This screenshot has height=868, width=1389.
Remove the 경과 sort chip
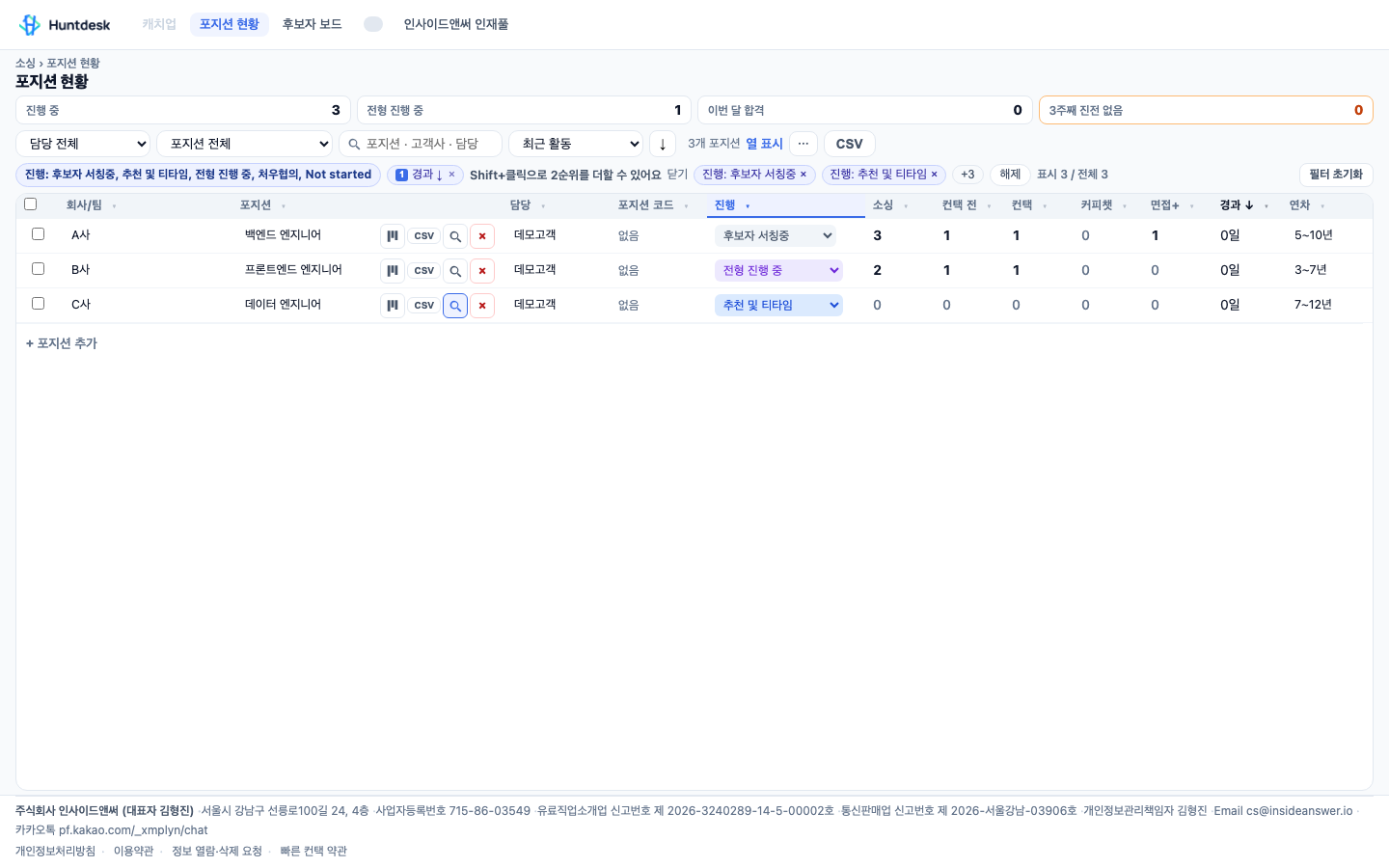[451, 175]
